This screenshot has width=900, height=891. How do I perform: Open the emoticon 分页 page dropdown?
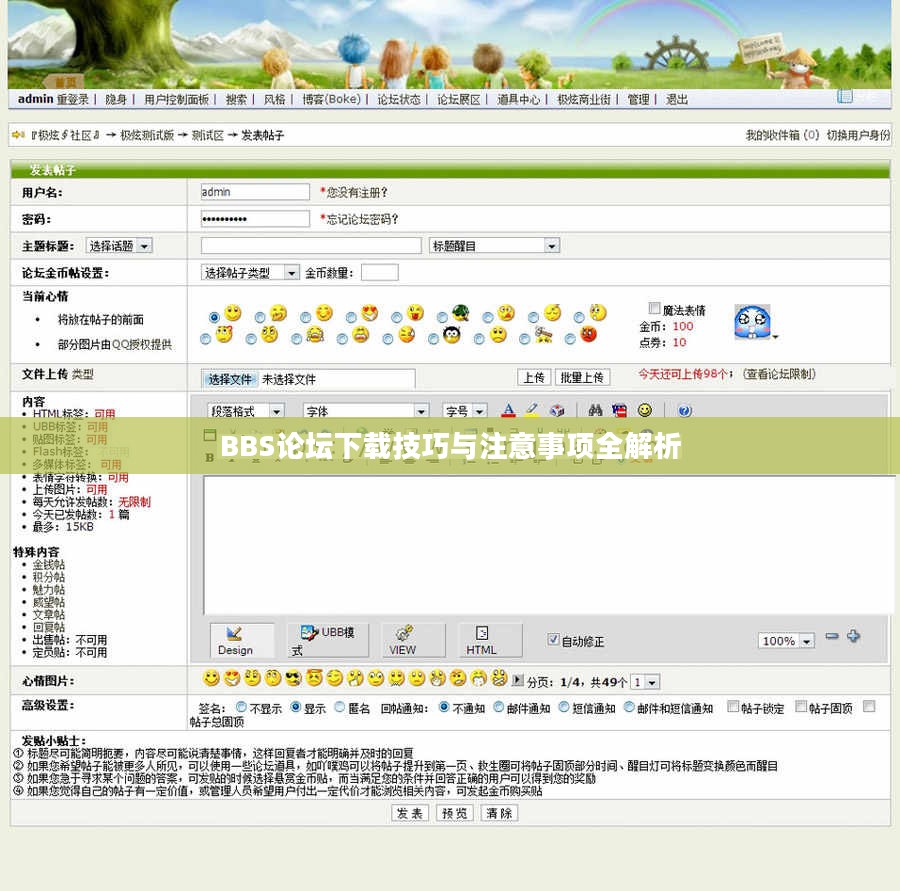645,682
